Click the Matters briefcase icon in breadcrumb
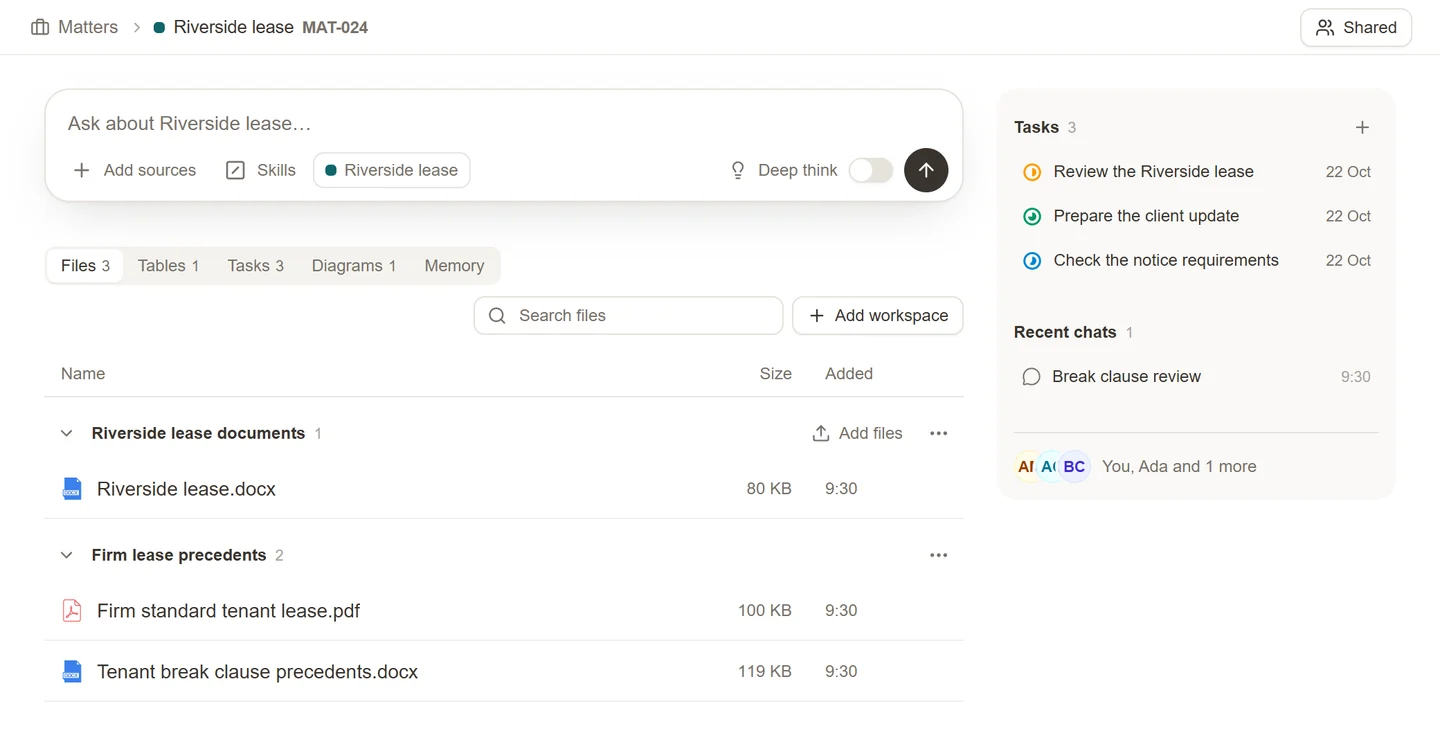Image resolution: width=1440 pixels, height=735 pixels. [40, 27]
